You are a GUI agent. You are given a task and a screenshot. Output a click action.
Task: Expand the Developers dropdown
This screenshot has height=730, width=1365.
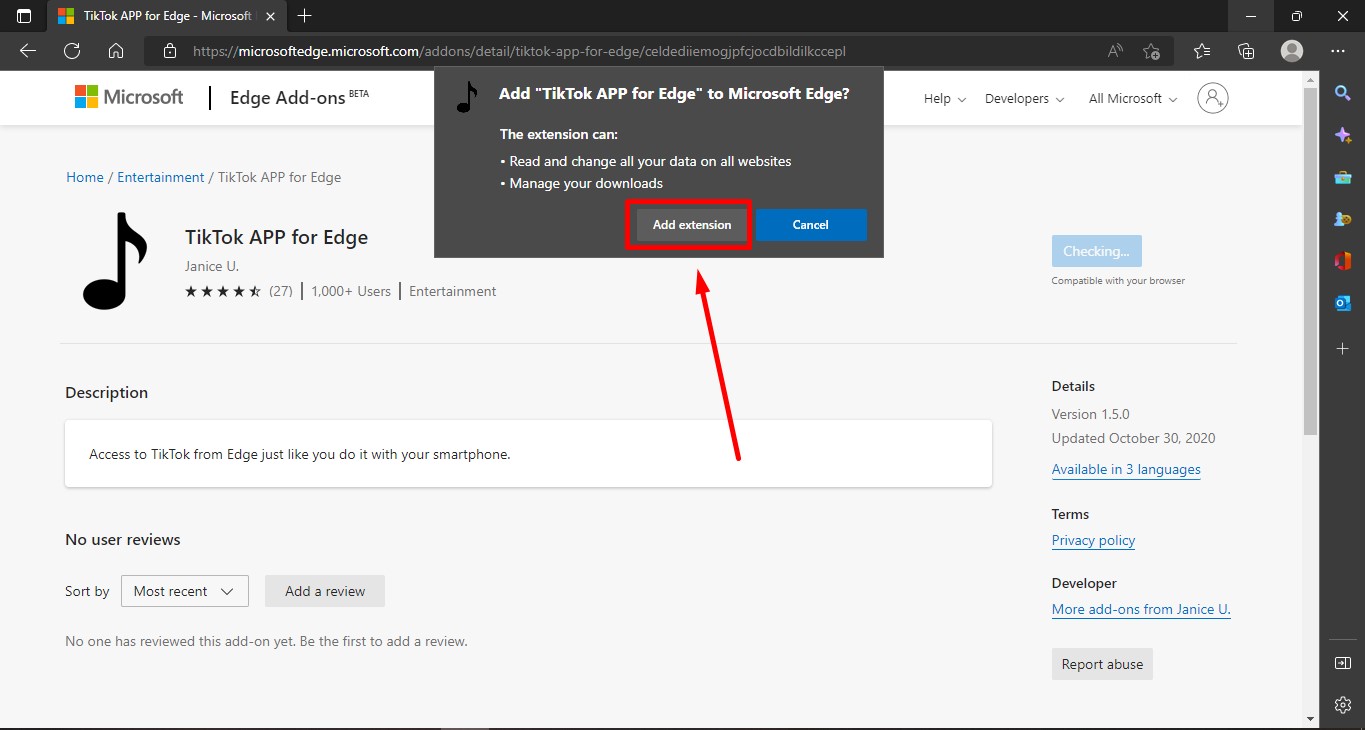point(1024,98)
